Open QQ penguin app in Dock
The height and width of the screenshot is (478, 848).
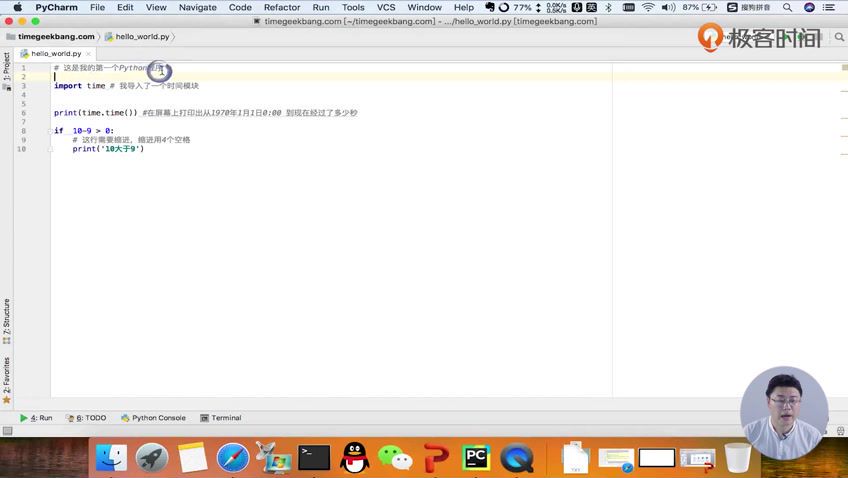click(354, 458)
